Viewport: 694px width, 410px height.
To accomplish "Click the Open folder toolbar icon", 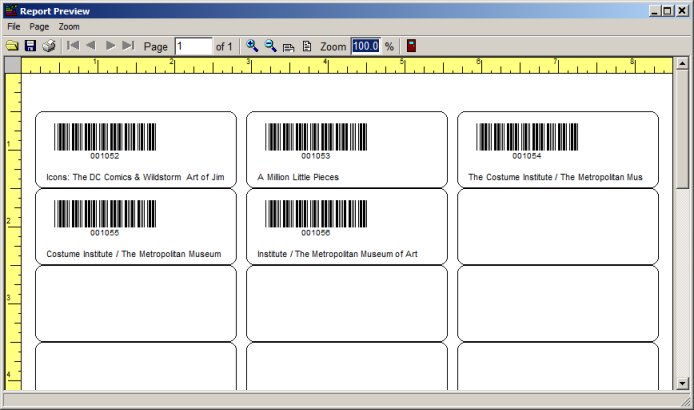I will [x=12, y=46].
